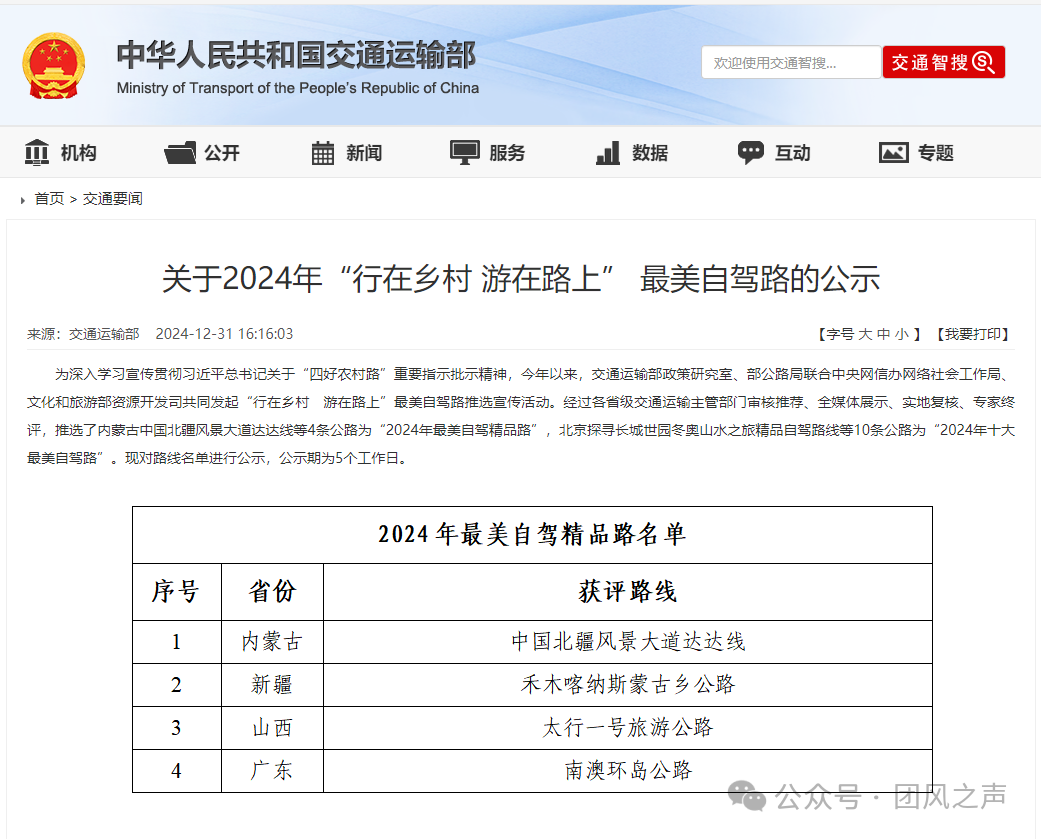Click route 中国北疆风景大道达达线

[x=628, y=642]
